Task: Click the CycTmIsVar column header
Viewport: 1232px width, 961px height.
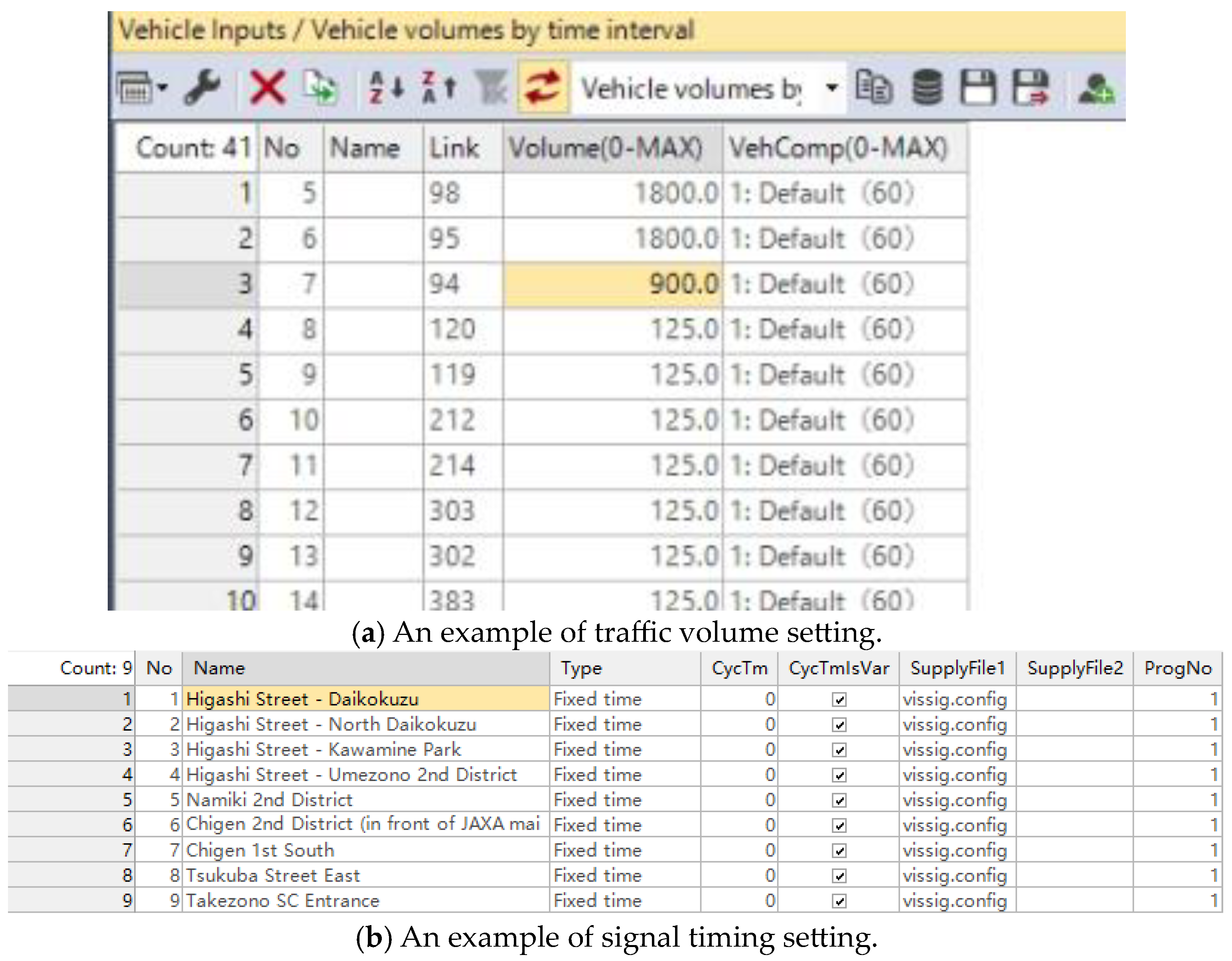Action: coord(838,668)
